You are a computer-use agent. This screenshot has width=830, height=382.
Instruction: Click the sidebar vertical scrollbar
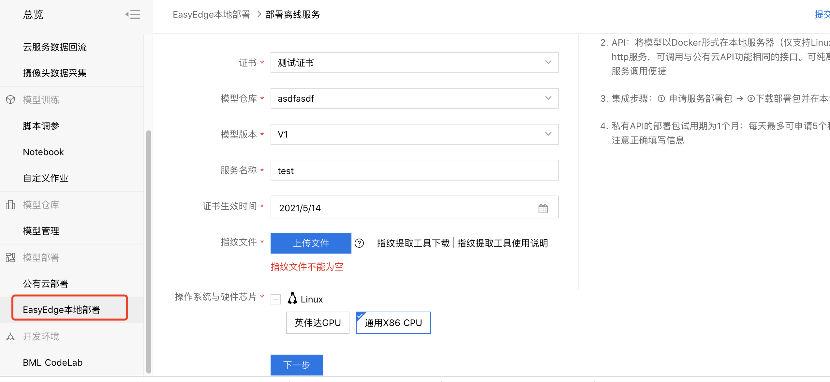tap(148, 251)
